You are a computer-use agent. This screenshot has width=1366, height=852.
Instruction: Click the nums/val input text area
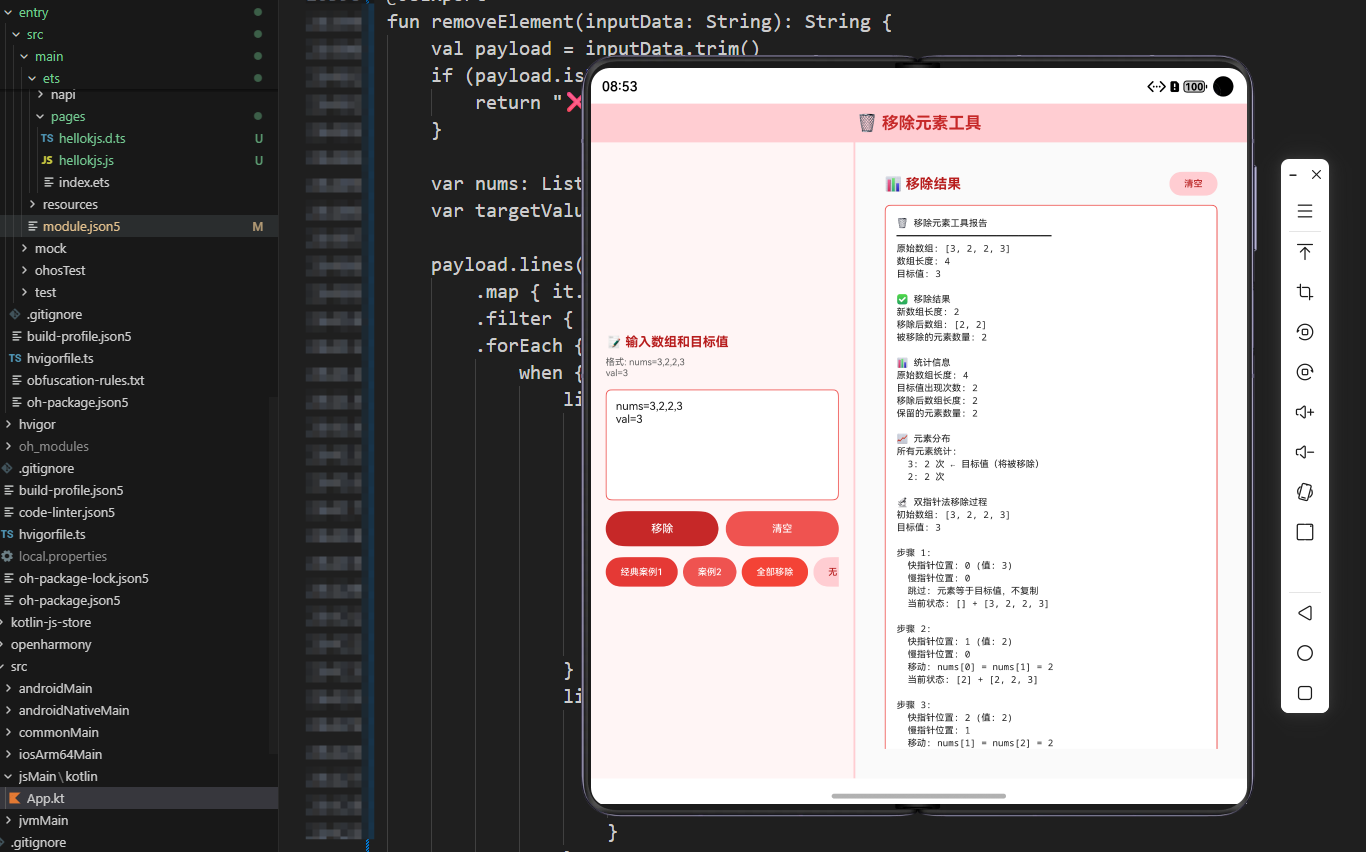click(722, 445)
